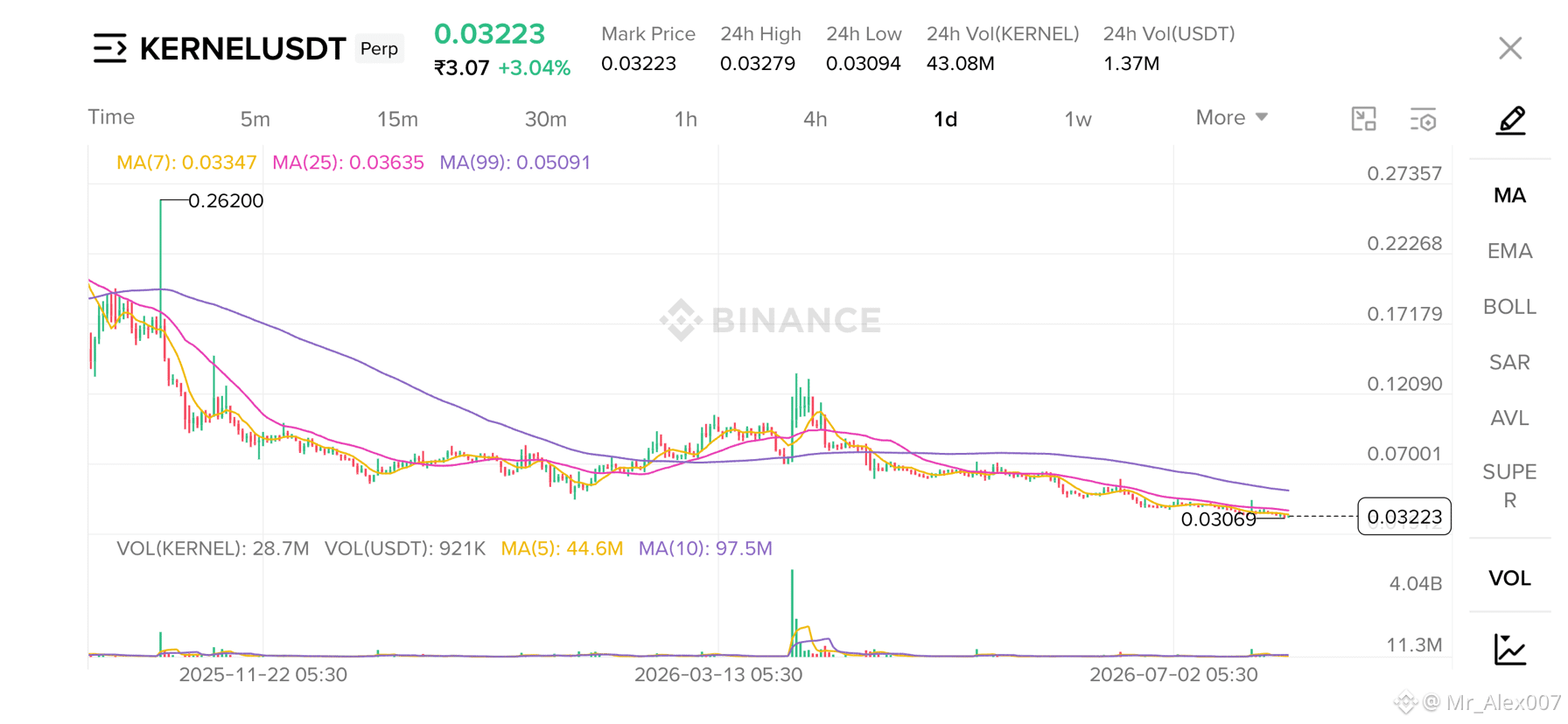Click the 4.04B volume axis label
Viewport: 1568px width, 724px height.
pos(1416,583)
